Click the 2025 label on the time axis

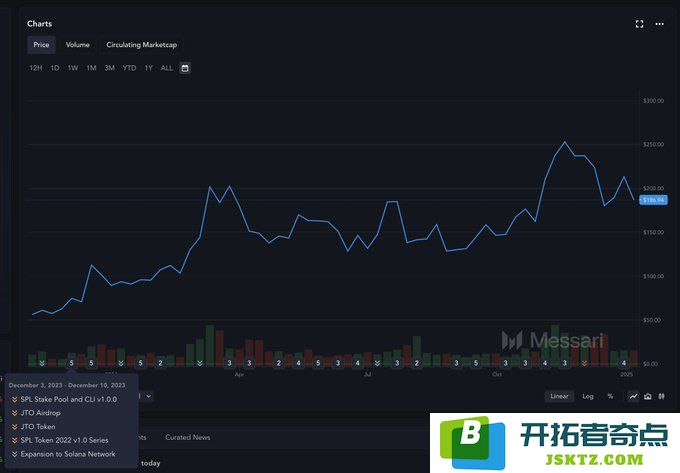pos(626,374)
